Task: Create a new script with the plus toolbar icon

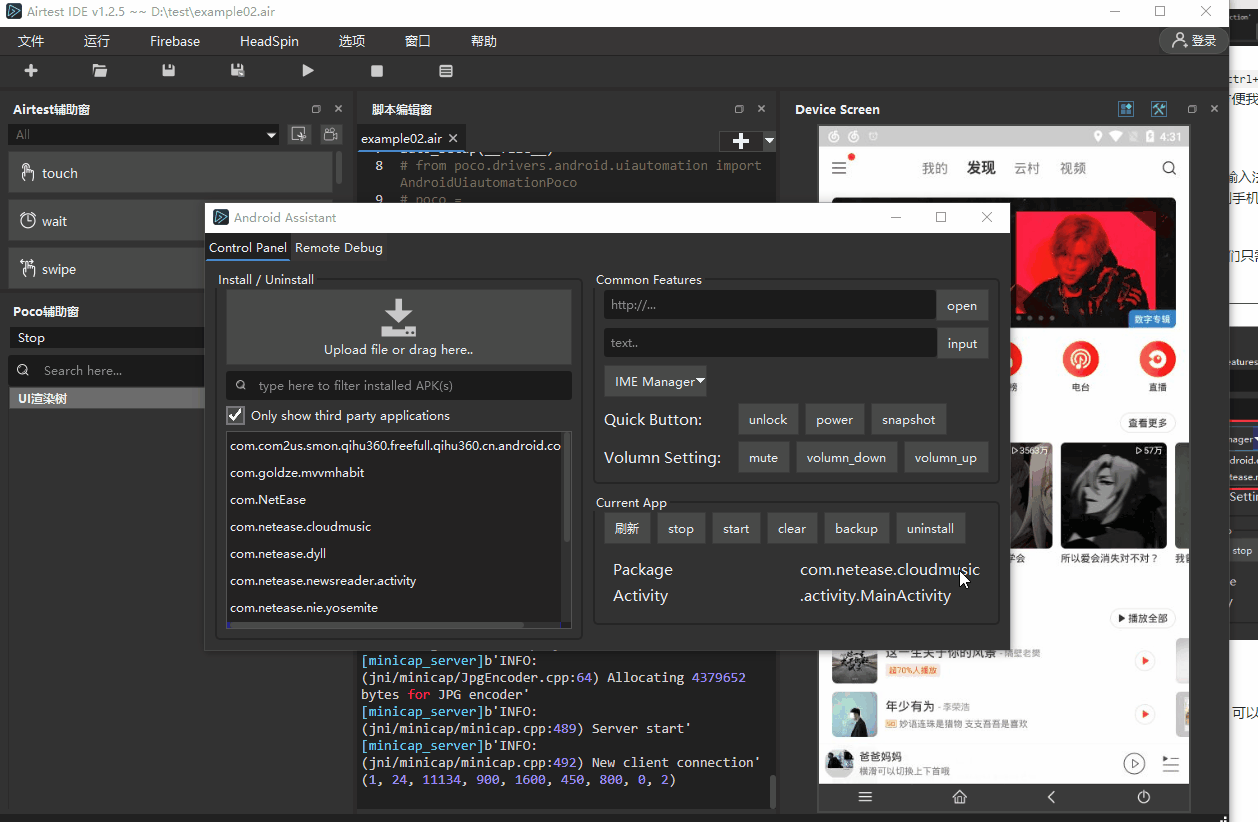Action: 31,71
